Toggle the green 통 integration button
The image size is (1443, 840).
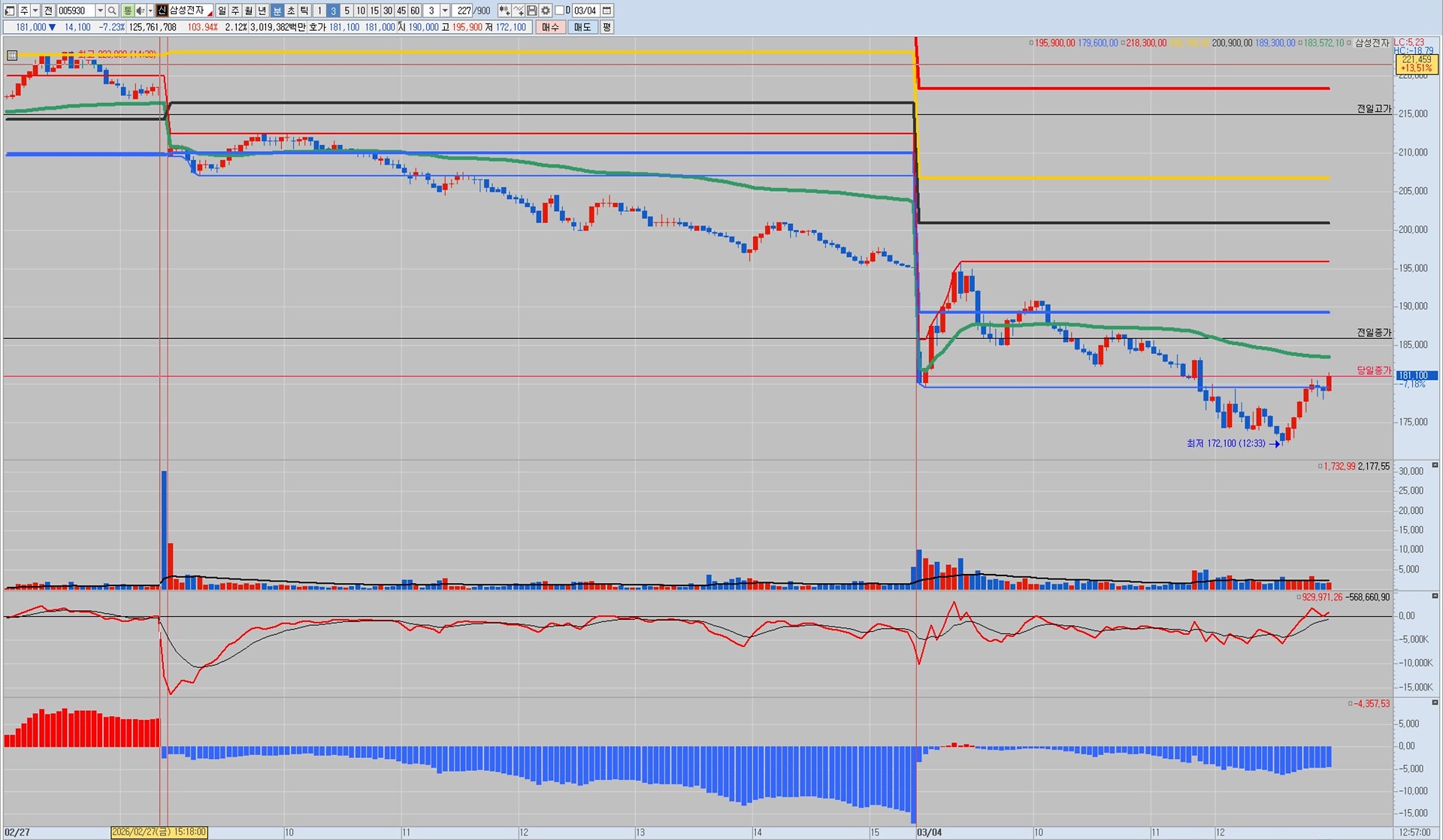point(128,11)
